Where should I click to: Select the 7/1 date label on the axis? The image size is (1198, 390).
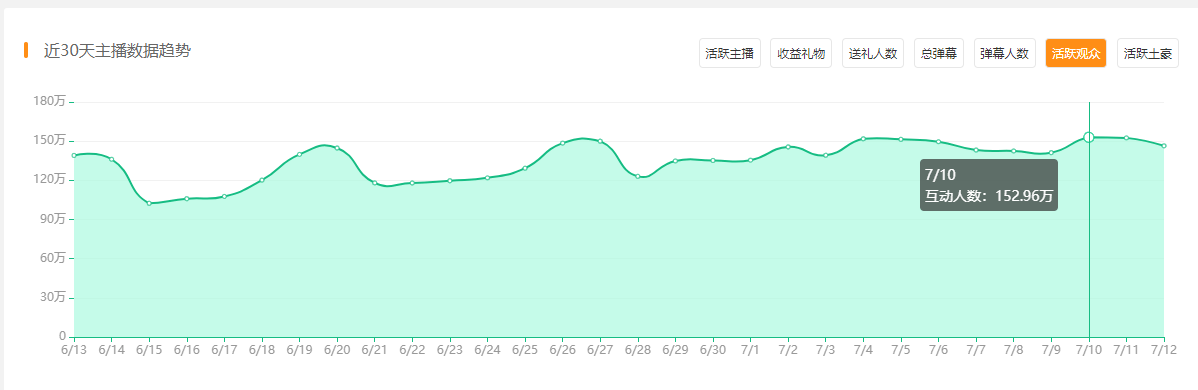click(x=750, y=349)
